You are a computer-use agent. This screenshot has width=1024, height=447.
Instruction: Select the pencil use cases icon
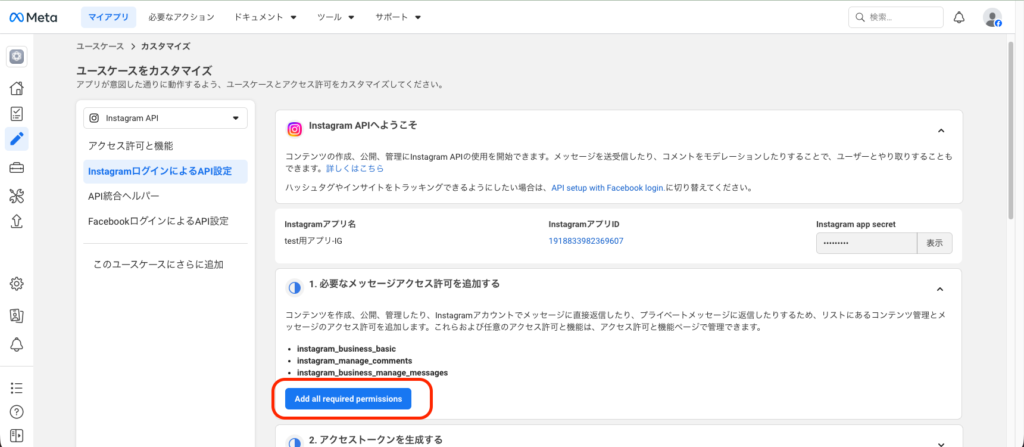point(16,139)
